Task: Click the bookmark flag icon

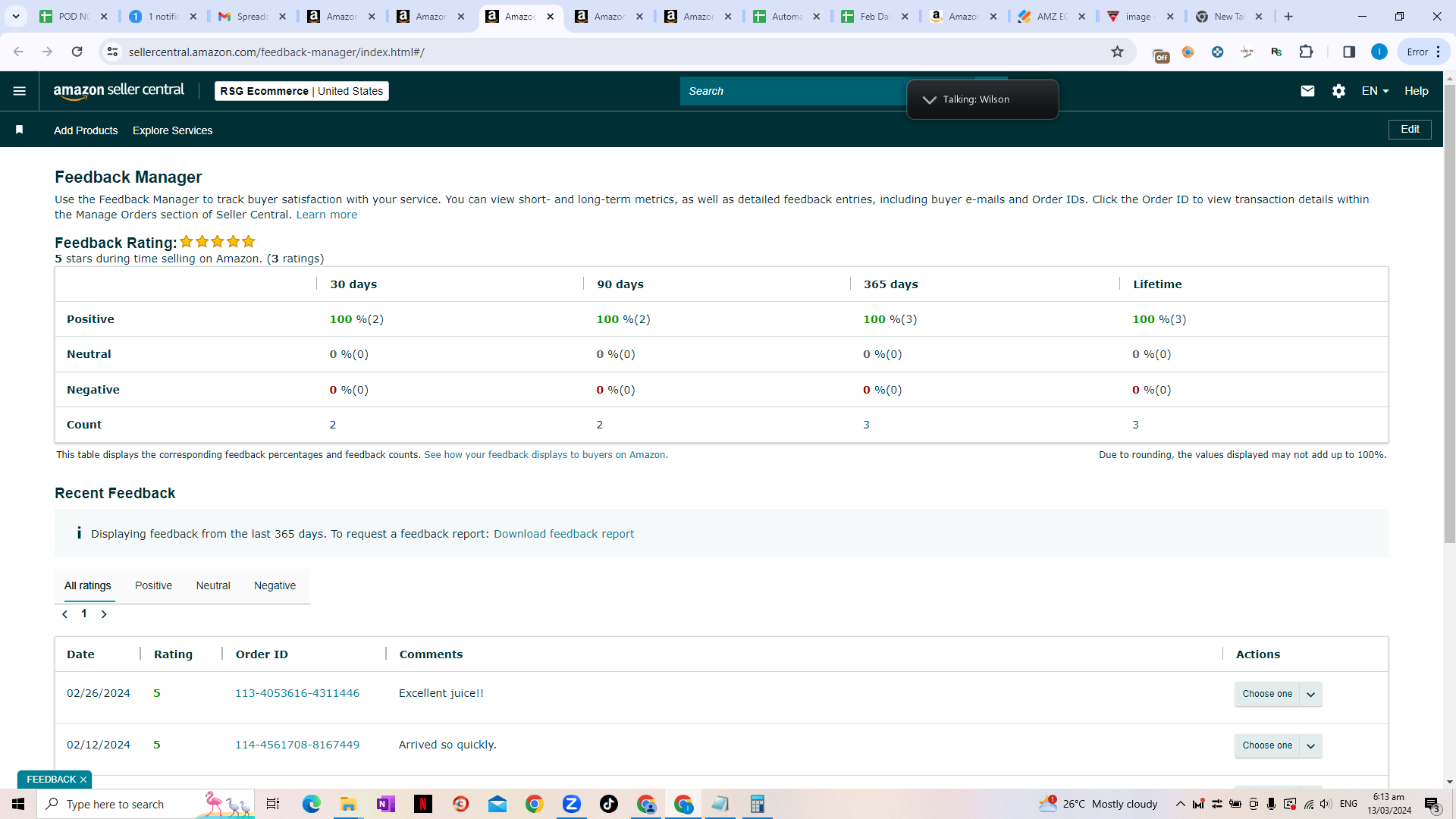Action: pyautogui.click(x=20, y=130)
